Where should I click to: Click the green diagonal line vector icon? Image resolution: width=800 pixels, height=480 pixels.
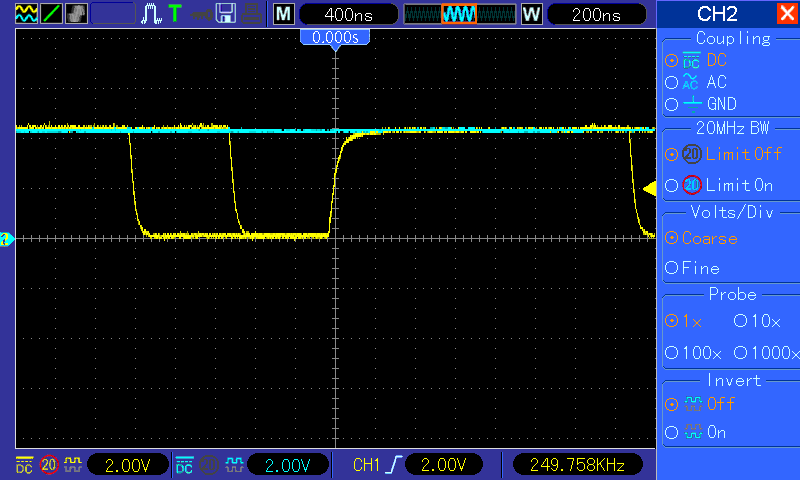point(51,14)
